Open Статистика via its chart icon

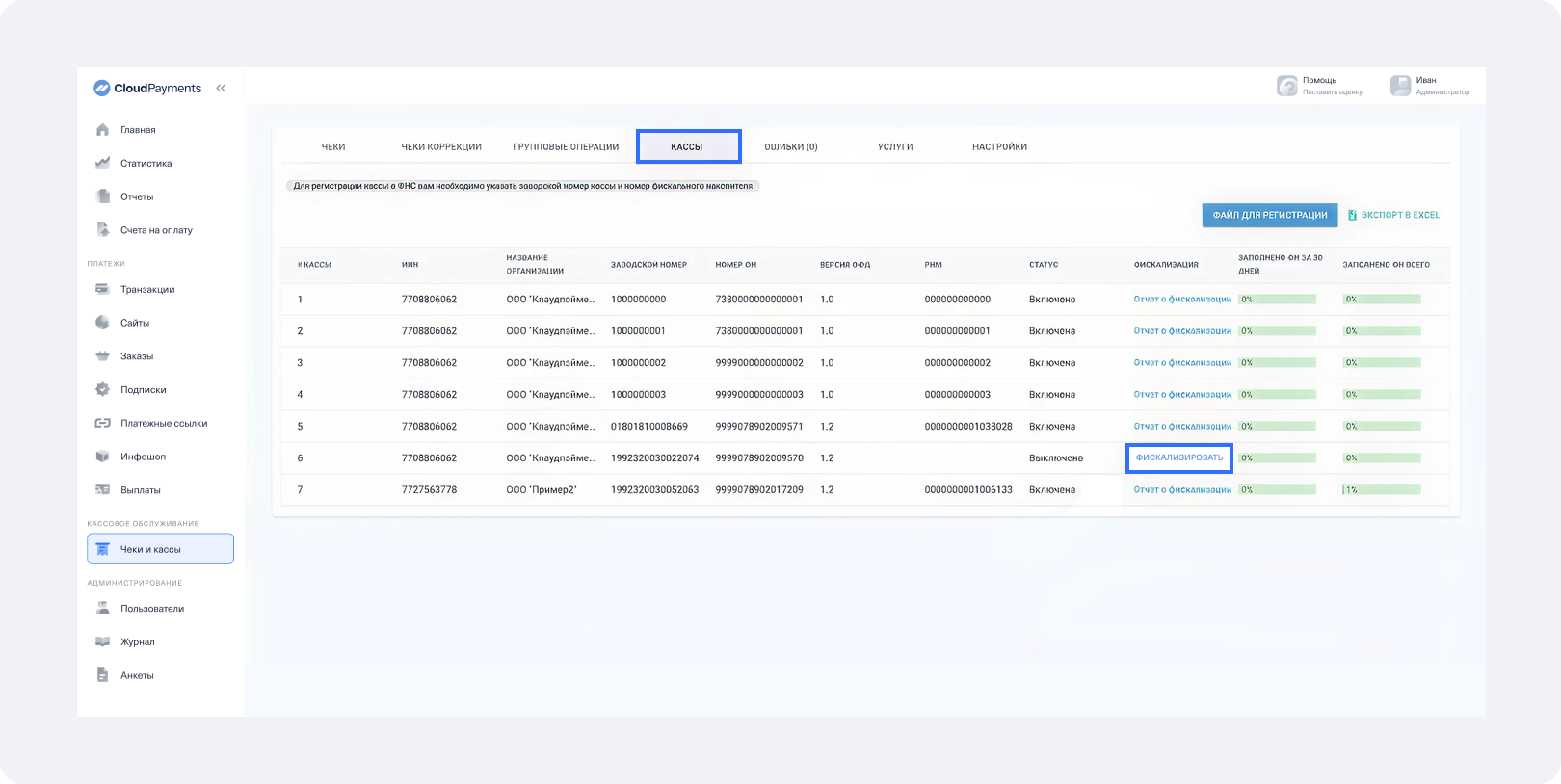pos(103,163)
